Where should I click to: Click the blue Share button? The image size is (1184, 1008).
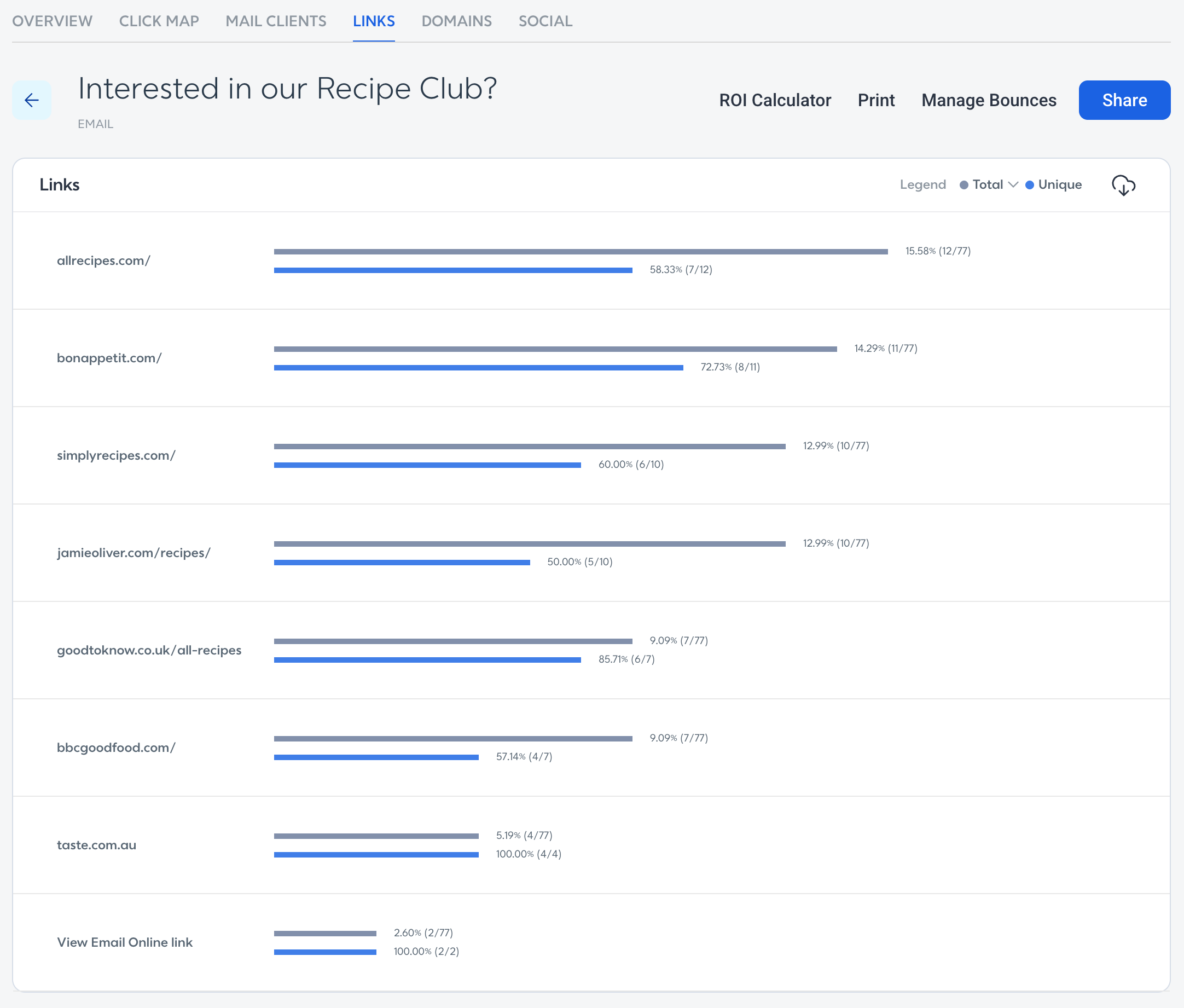(x=1124, y=101)
